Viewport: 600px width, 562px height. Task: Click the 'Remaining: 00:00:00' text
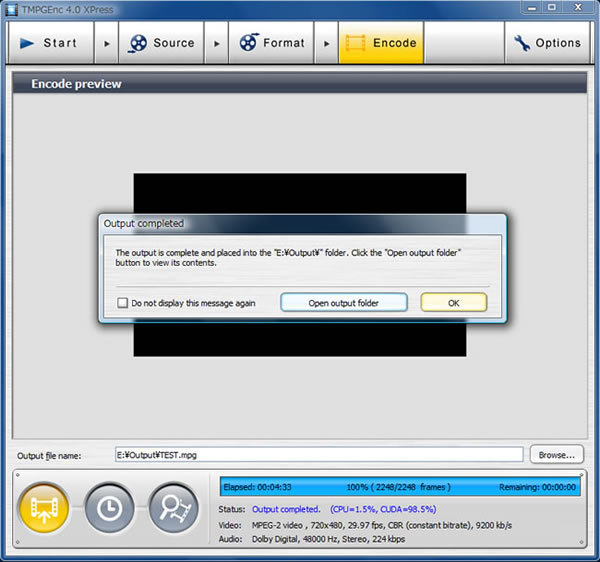click(537, 487)
